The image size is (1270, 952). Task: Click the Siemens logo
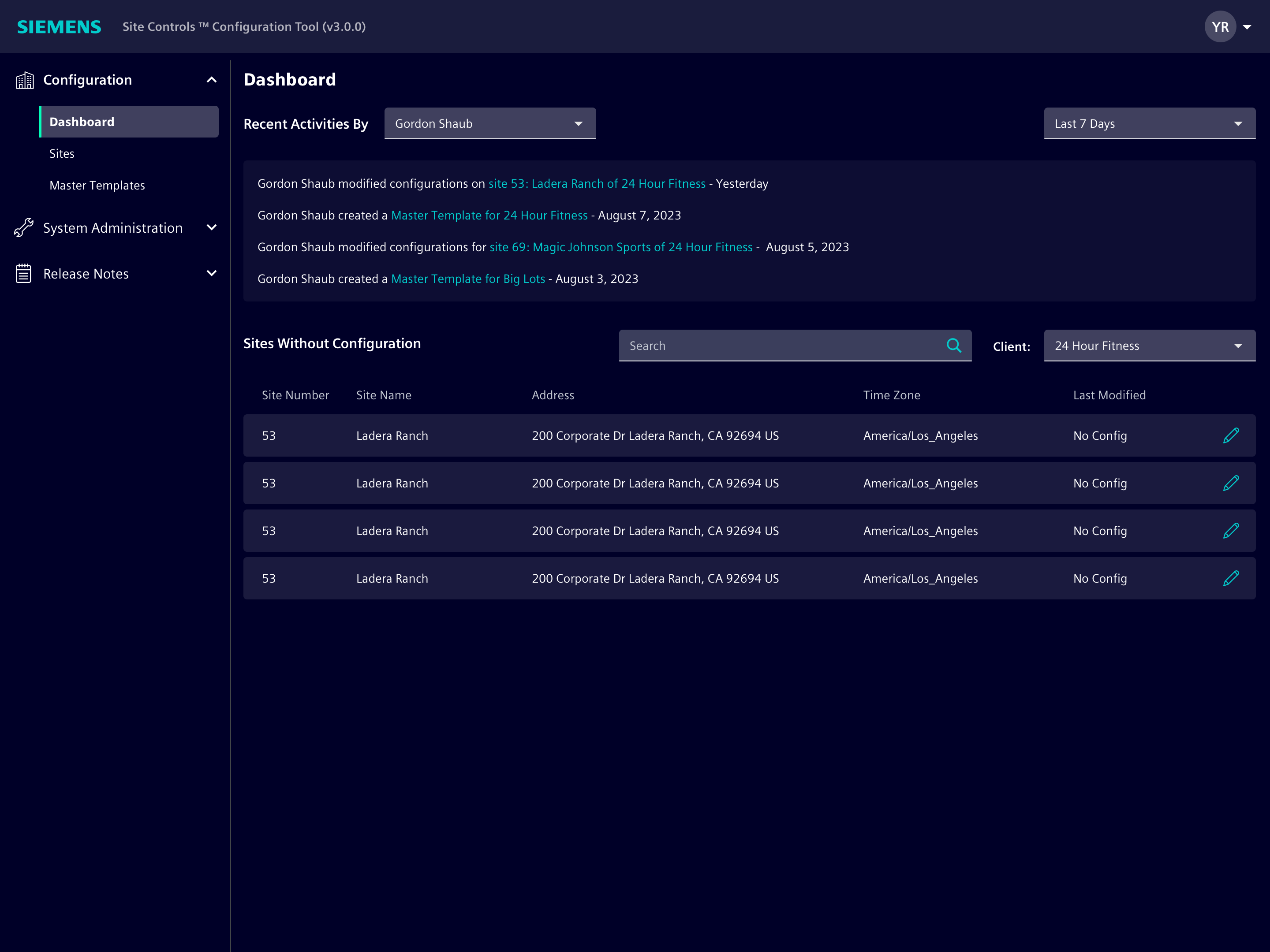coord(59,27)
